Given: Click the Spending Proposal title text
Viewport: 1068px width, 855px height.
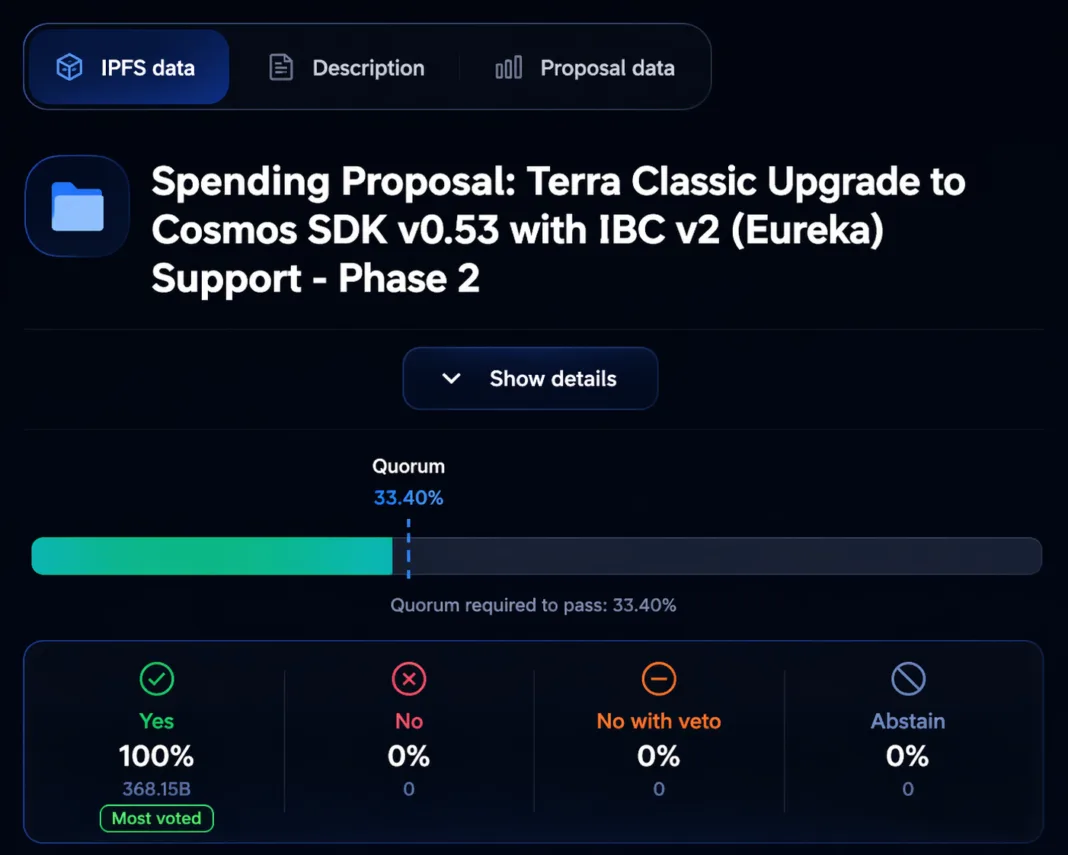Looking at the screenshot, I should [558, 230].
